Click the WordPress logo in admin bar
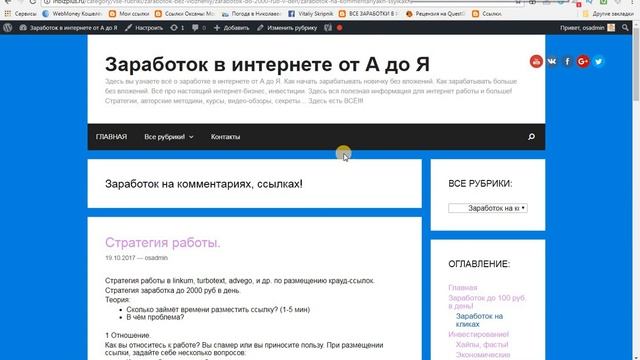 pyautogui.click(x=7, y=28)
